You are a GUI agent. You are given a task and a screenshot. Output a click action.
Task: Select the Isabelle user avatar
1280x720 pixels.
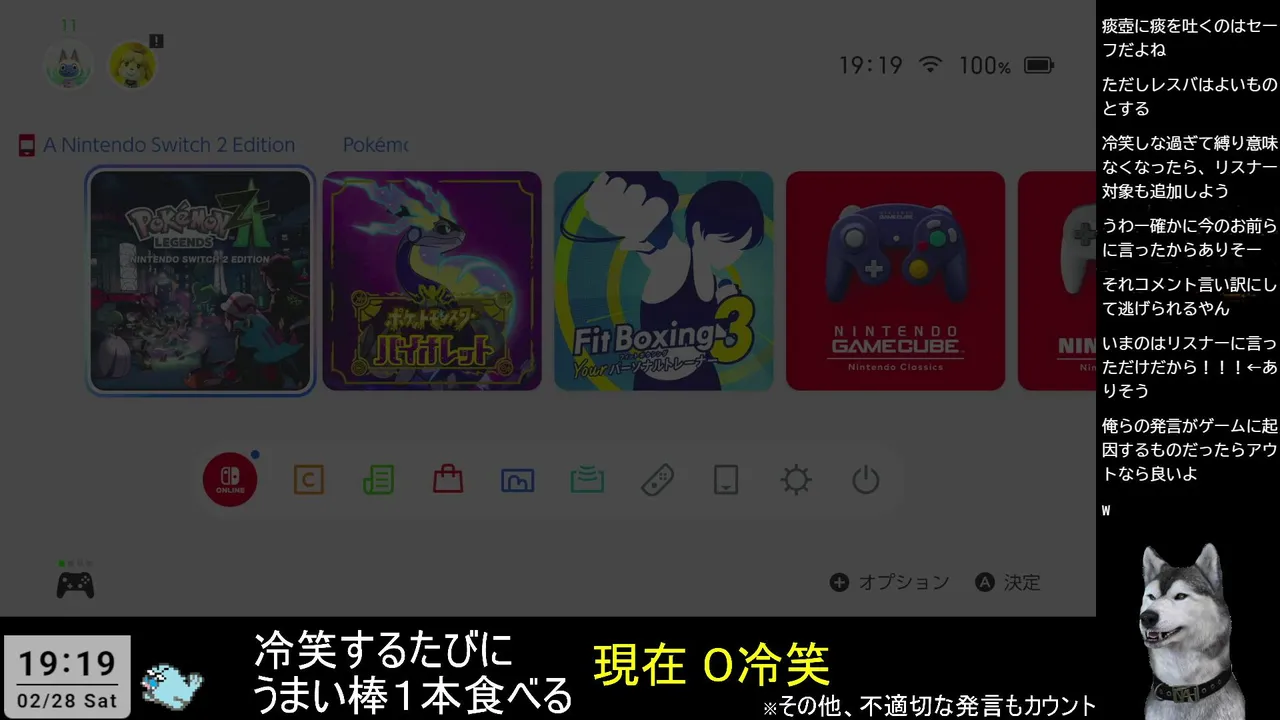132,64
